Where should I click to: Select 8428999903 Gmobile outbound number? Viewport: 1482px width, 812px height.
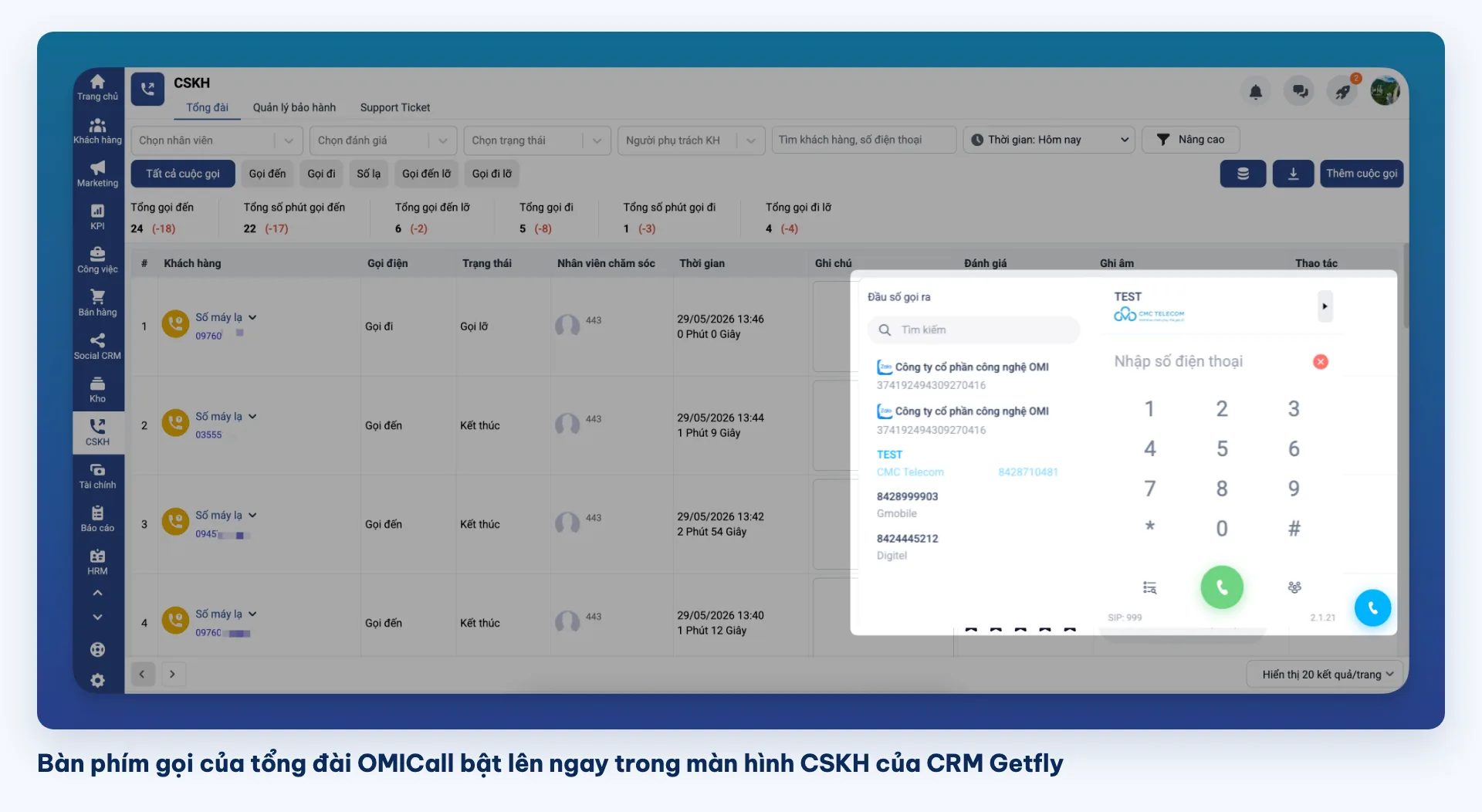coord(973,504)
